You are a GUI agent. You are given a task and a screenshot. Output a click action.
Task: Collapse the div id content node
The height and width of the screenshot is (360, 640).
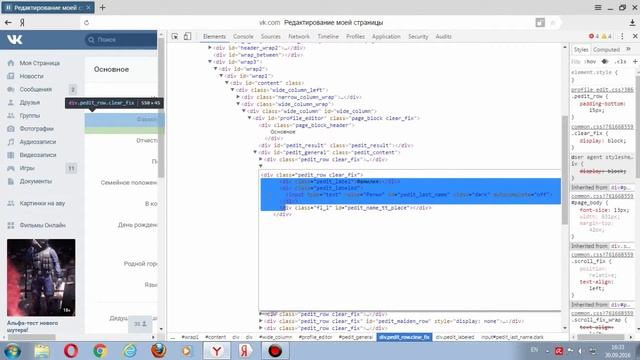point(227,82)
